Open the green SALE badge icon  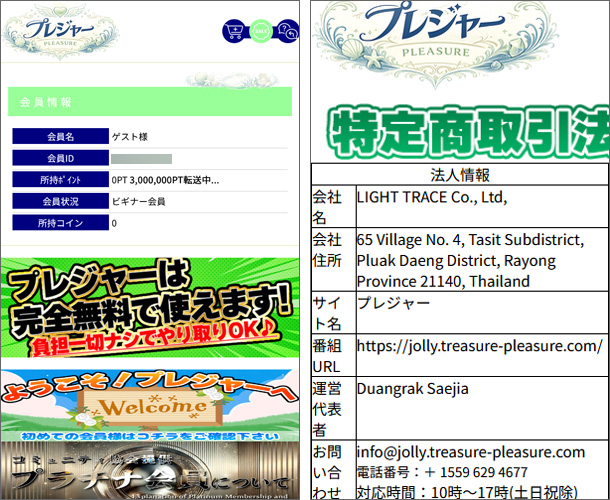[261, 32]
